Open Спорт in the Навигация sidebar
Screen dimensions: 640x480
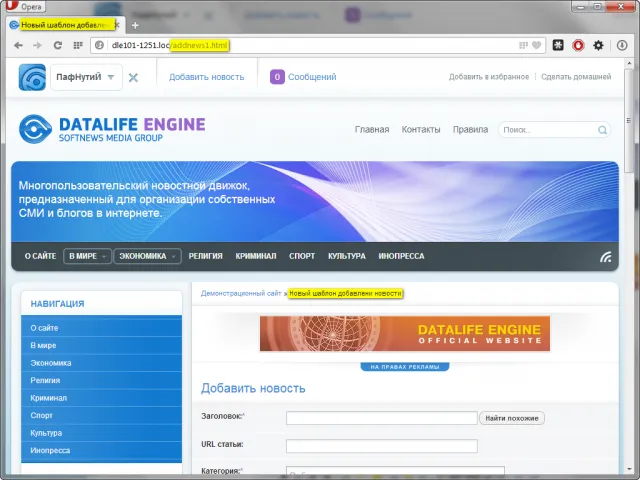coord(41,416)
